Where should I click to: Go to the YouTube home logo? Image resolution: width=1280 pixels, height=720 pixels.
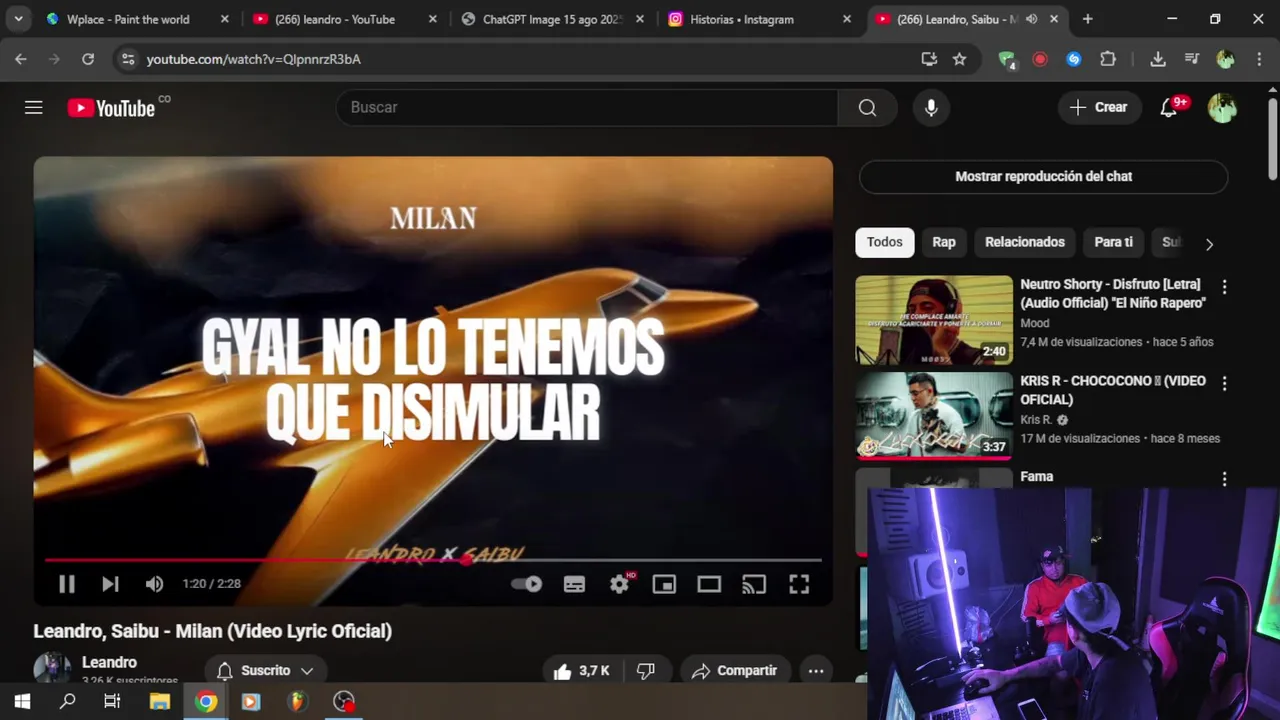(111, 108)
